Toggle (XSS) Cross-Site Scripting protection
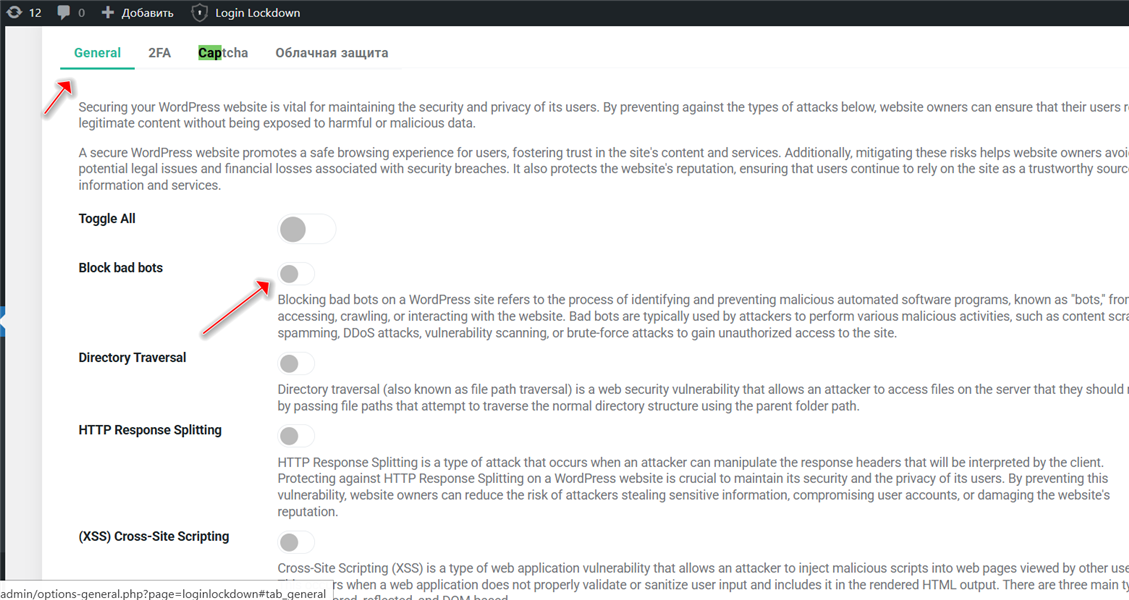Screen dimensions: 1129x600 (x=296, y=542)
